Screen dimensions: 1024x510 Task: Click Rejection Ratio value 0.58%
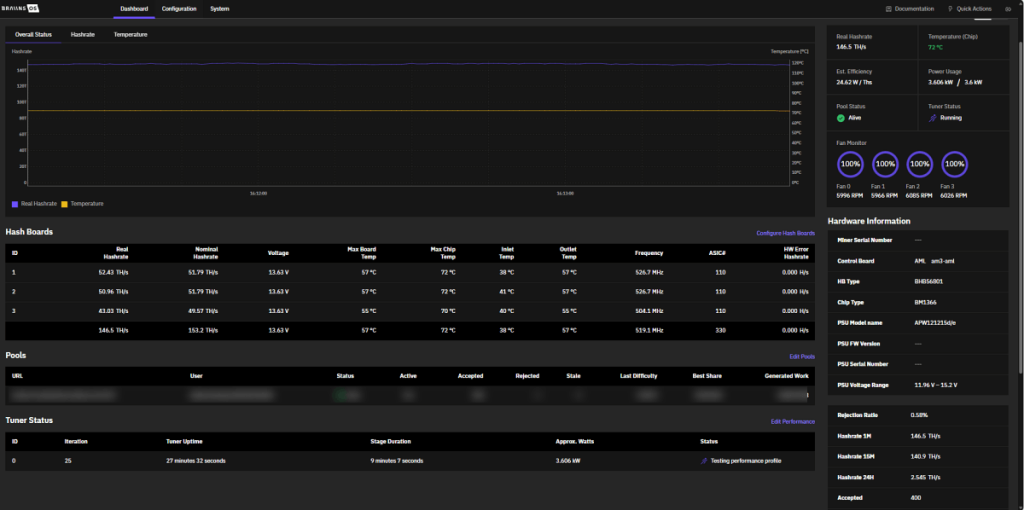(919, 415)
